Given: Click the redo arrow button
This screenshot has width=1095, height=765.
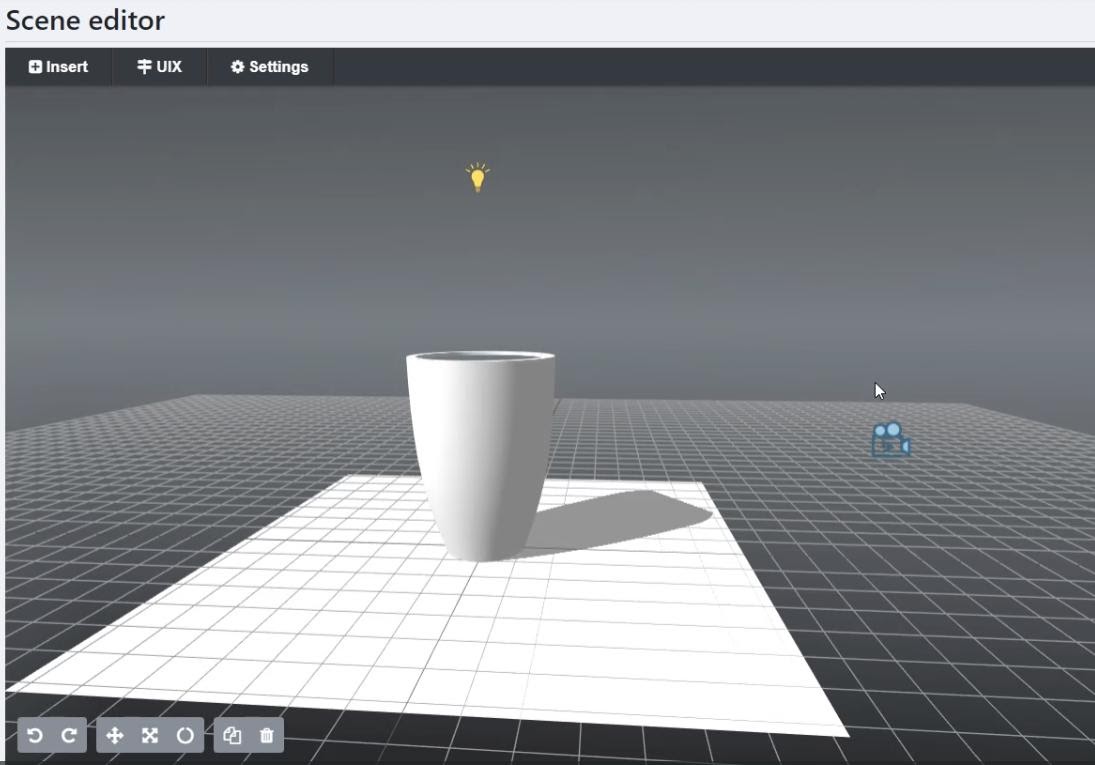Looking at the screenshot, I should click(x=69, y=736).
